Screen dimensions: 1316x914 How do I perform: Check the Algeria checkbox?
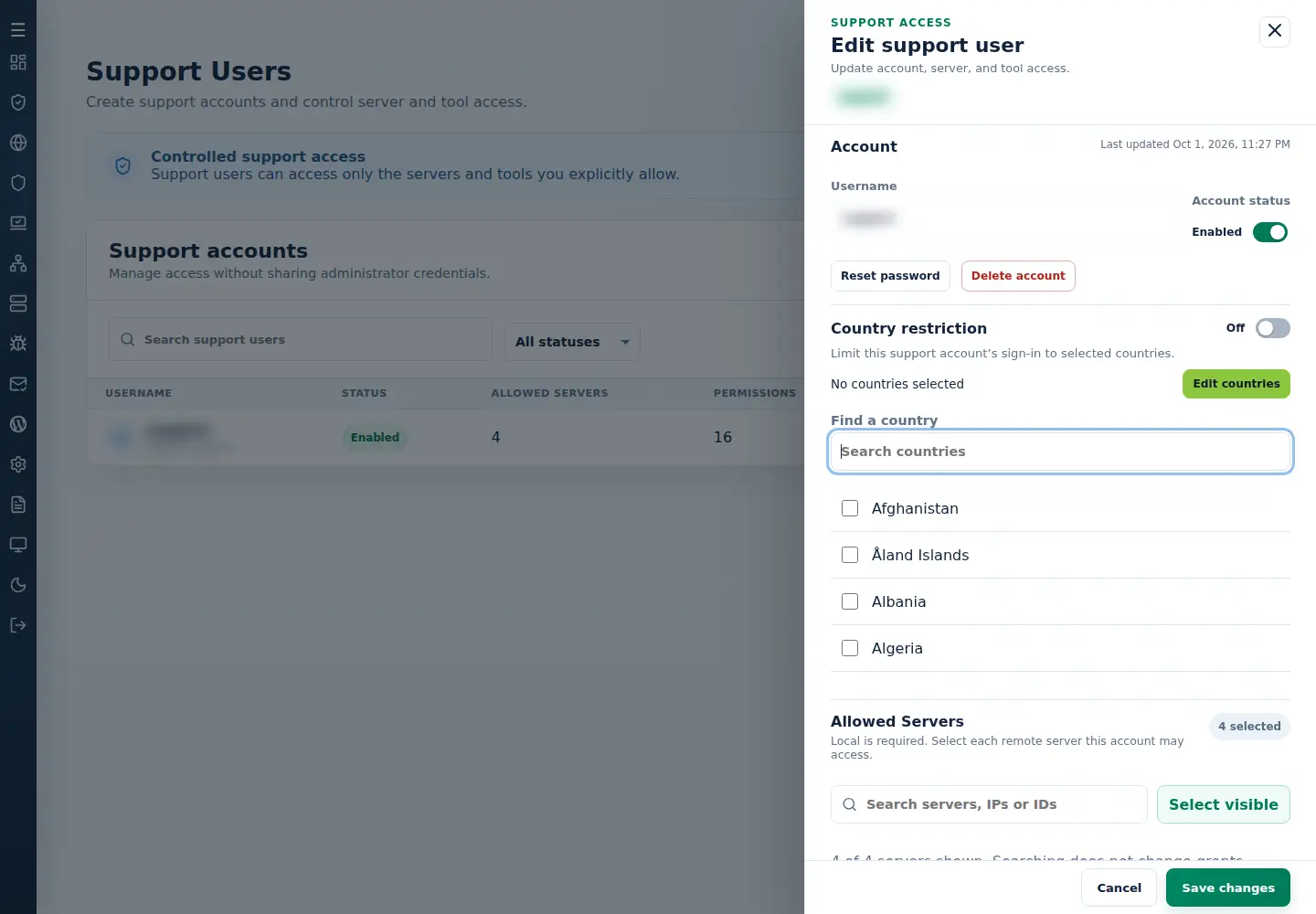(x=850, y=648)
